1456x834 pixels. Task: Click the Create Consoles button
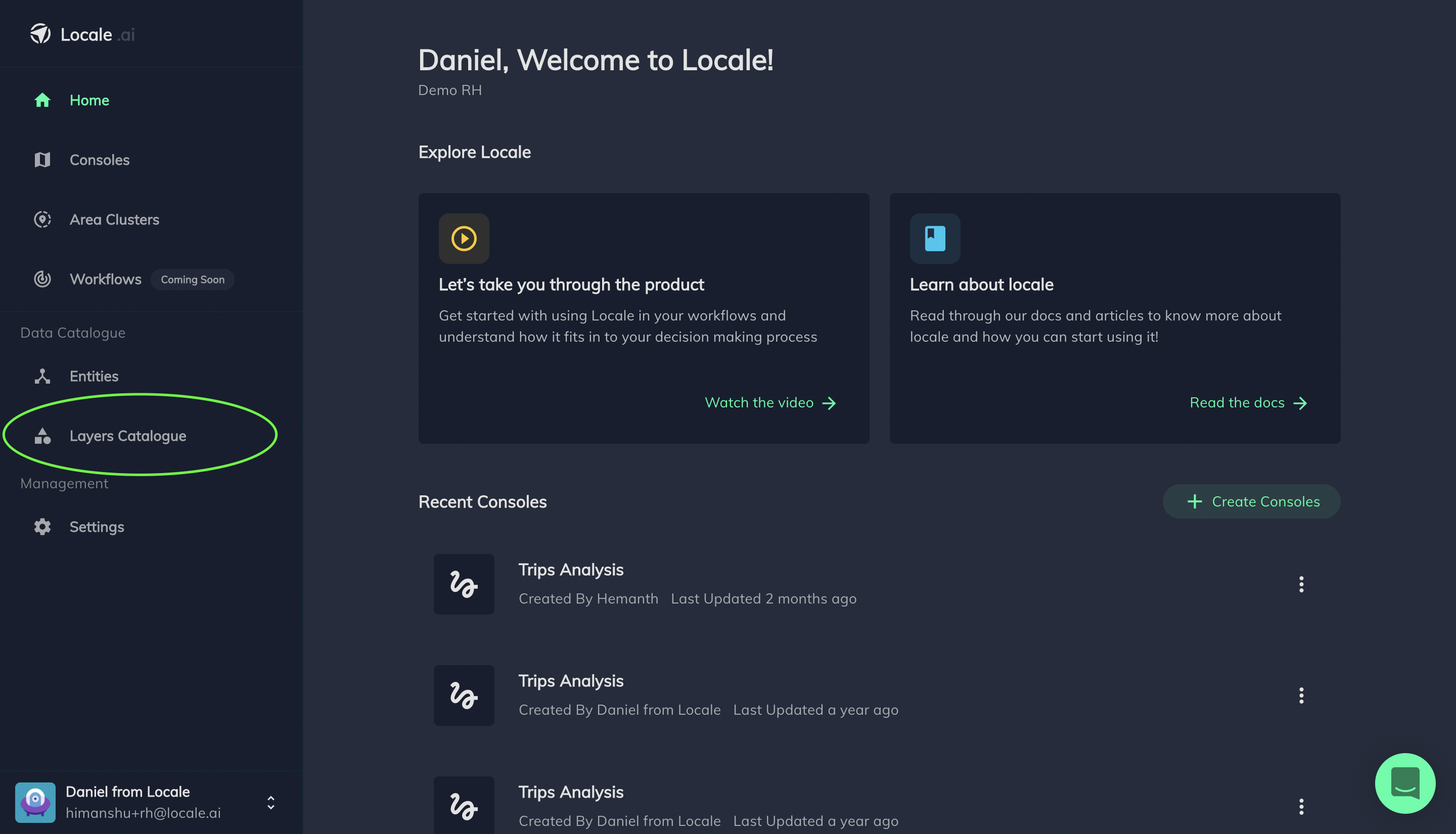tap(1251, 502)
